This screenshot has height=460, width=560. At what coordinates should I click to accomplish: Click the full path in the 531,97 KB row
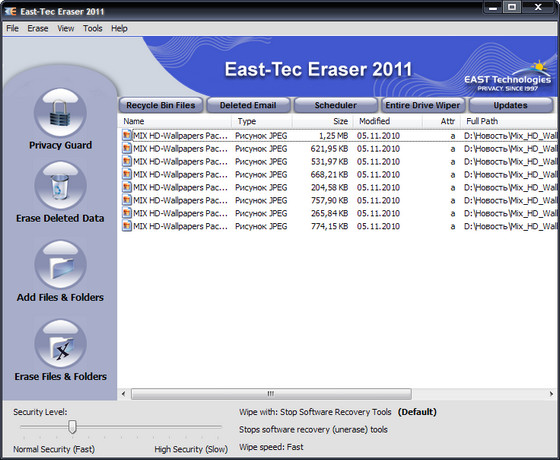point(511,161)
